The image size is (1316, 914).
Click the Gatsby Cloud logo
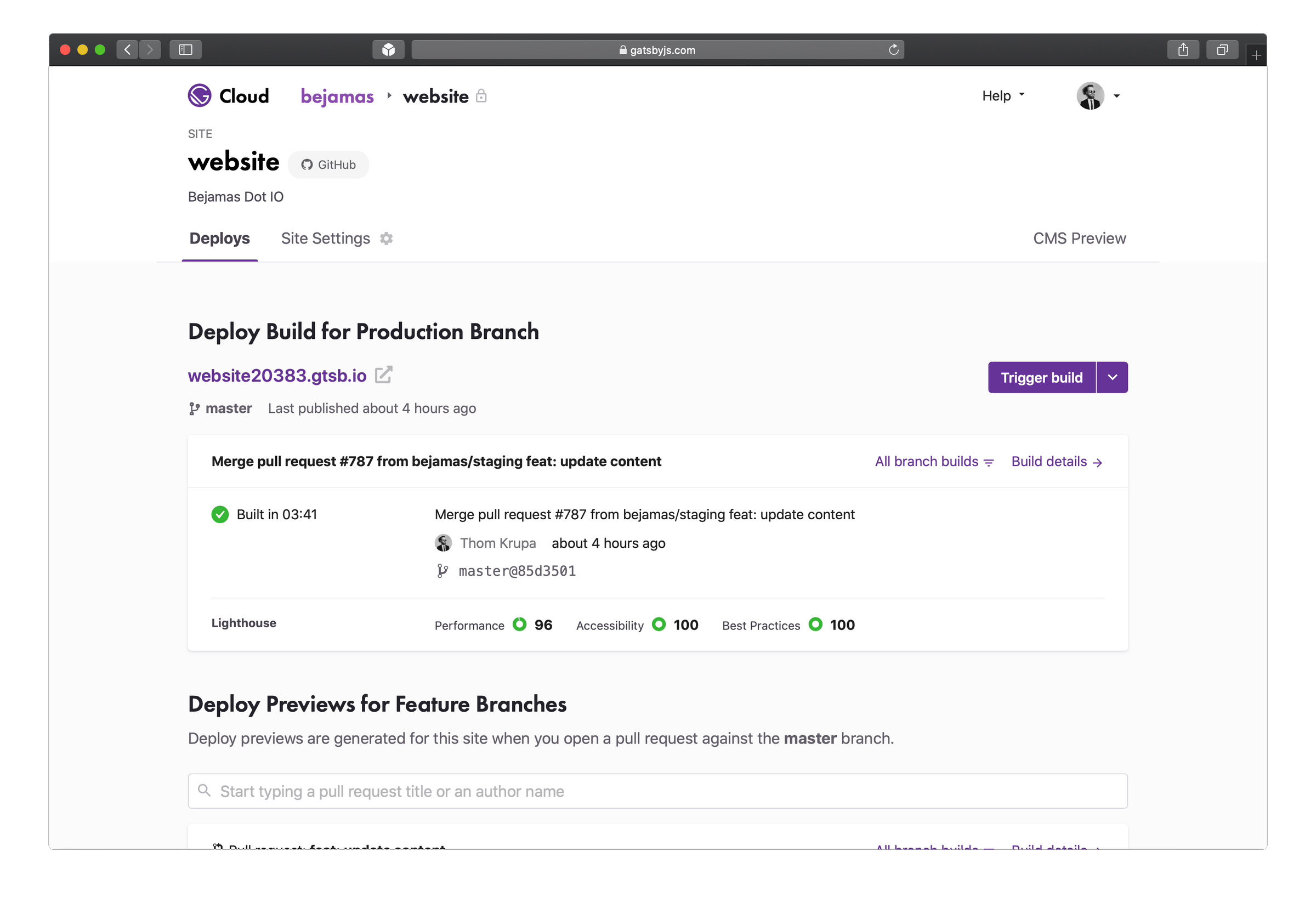pos(228,95)
